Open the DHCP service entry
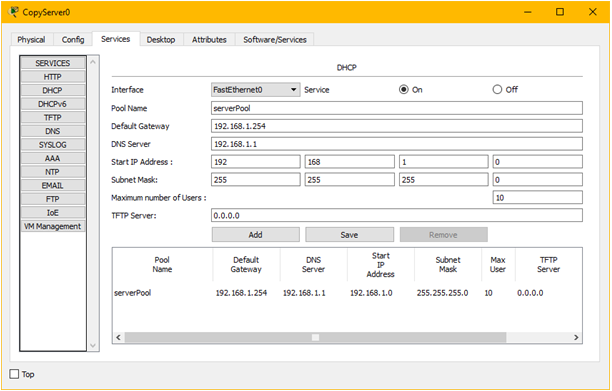Viewport: 612px width, 391px height. click(x=53, y=91)
